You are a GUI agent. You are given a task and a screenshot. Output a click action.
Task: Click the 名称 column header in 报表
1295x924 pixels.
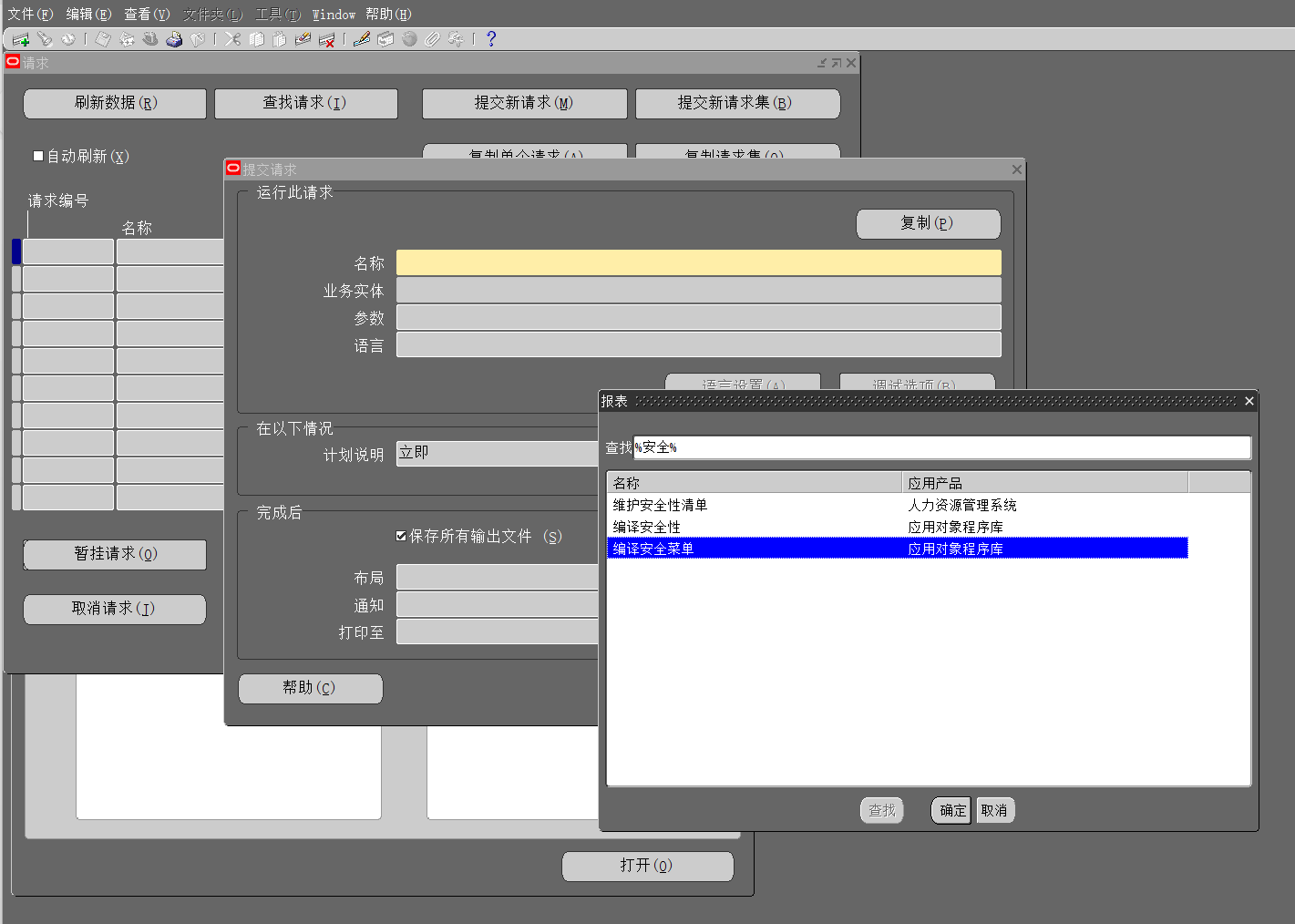(x=755, y=483)
